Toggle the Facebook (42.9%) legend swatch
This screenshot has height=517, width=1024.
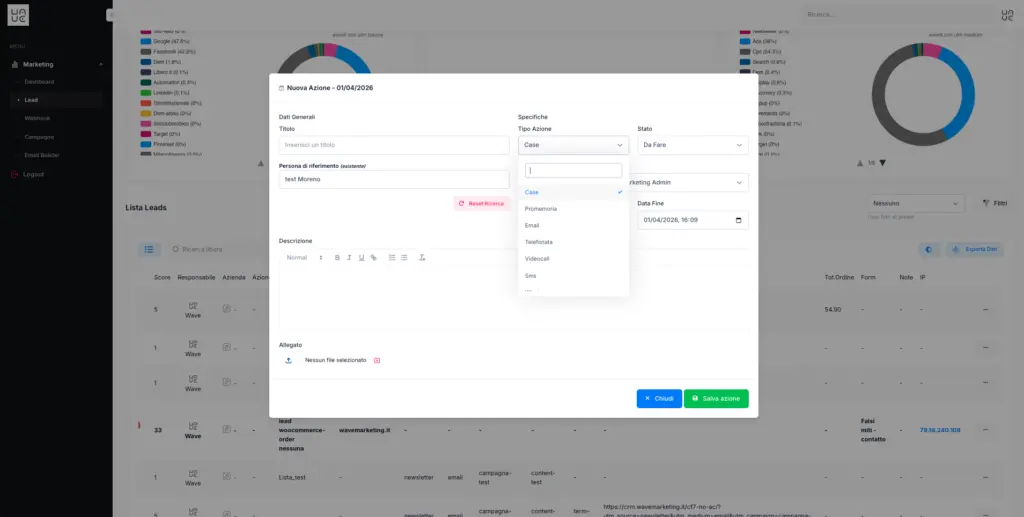click(x=146, y=52)
